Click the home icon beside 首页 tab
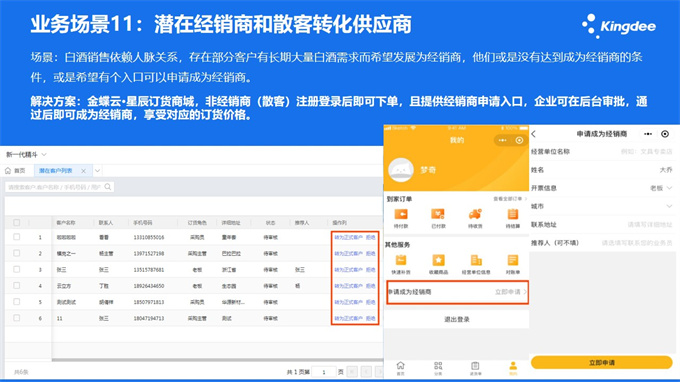 (x=8, y=171)
